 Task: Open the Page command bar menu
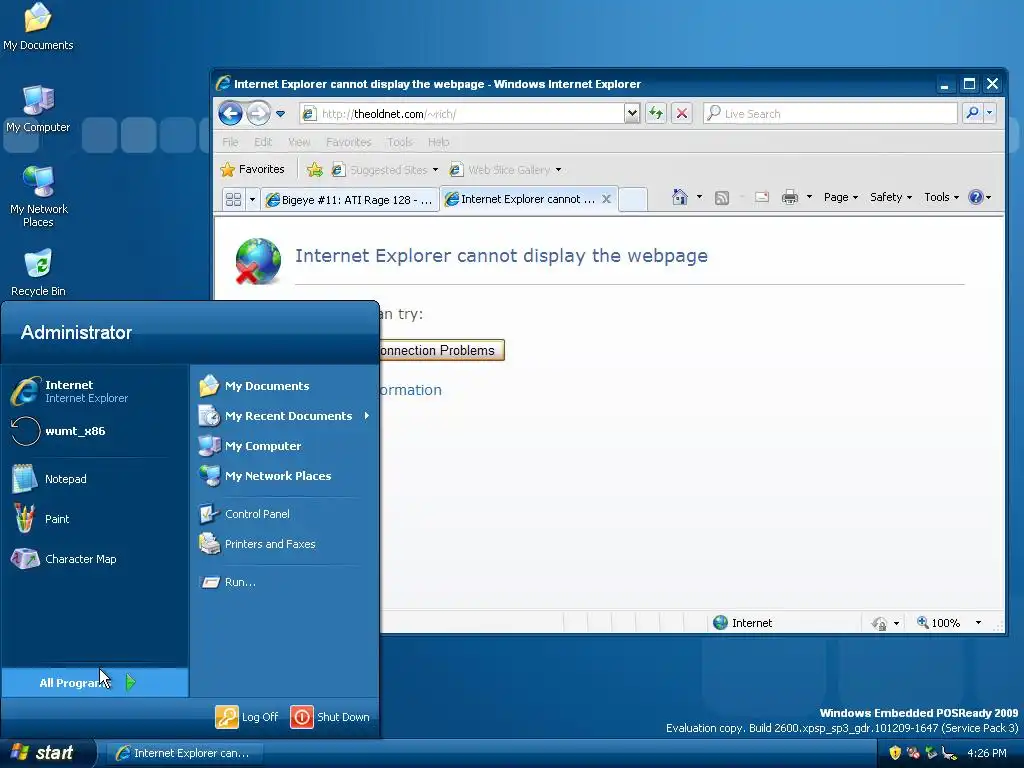[840, 197]
